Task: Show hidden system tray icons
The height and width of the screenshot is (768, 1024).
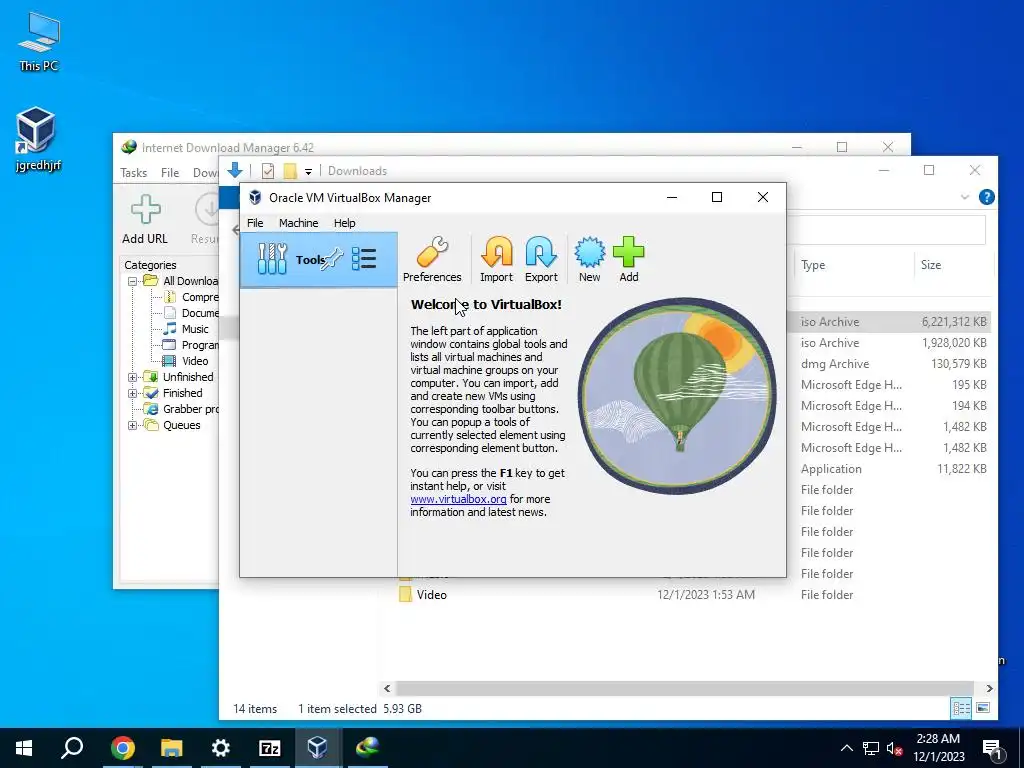Action: coord(846,748)
